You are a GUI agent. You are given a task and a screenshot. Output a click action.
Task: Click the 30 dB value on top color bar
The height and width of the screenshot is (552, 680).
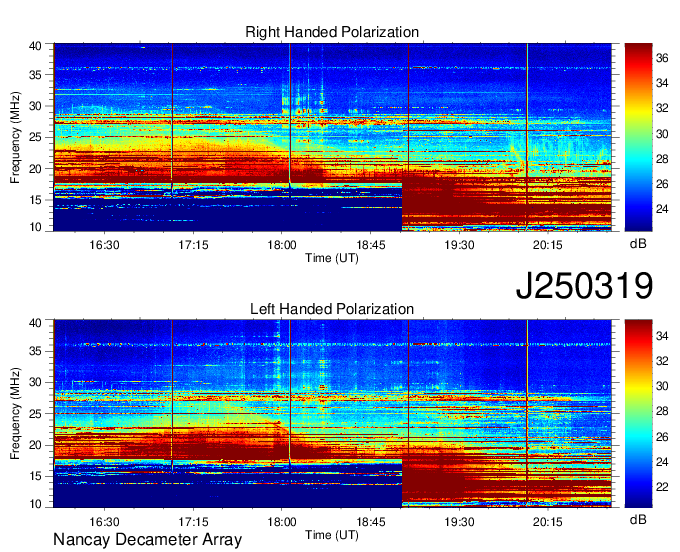662,134
